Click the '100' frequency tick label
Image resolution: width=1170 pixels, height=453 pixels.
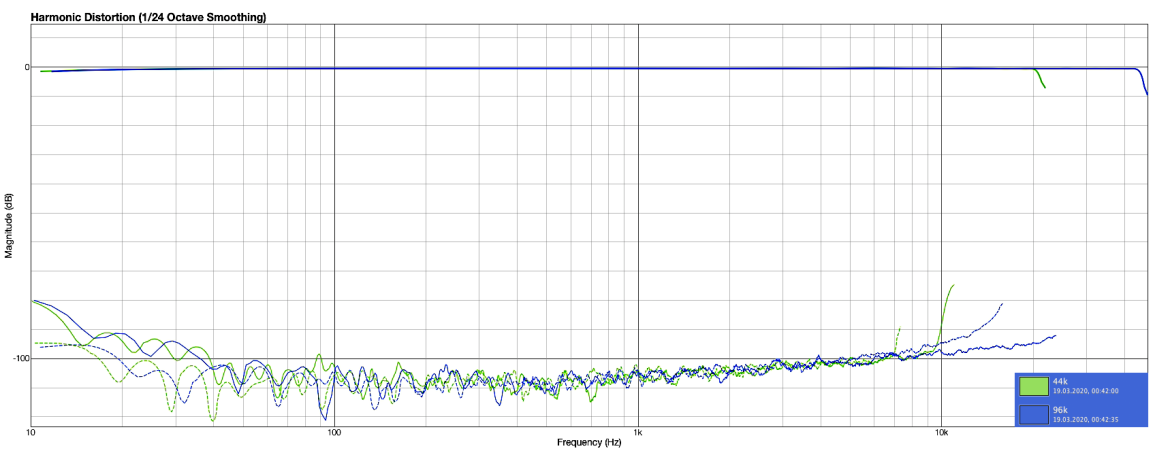tap(334, 432)
